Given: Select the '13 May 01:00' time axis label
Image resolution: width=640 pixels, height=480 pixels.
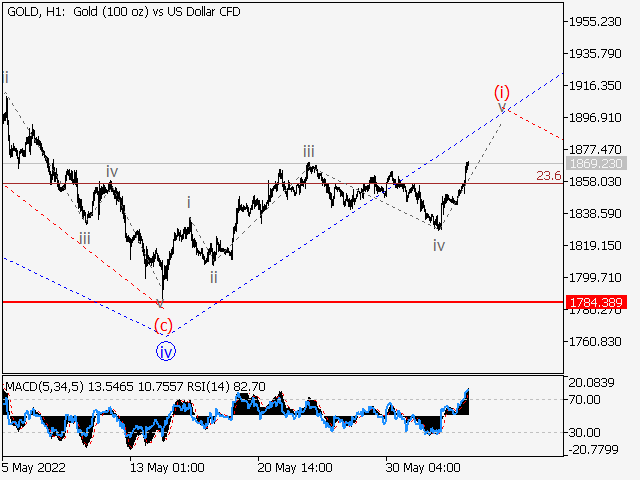Looking at the screenshot, I should (x=167, y=467).
